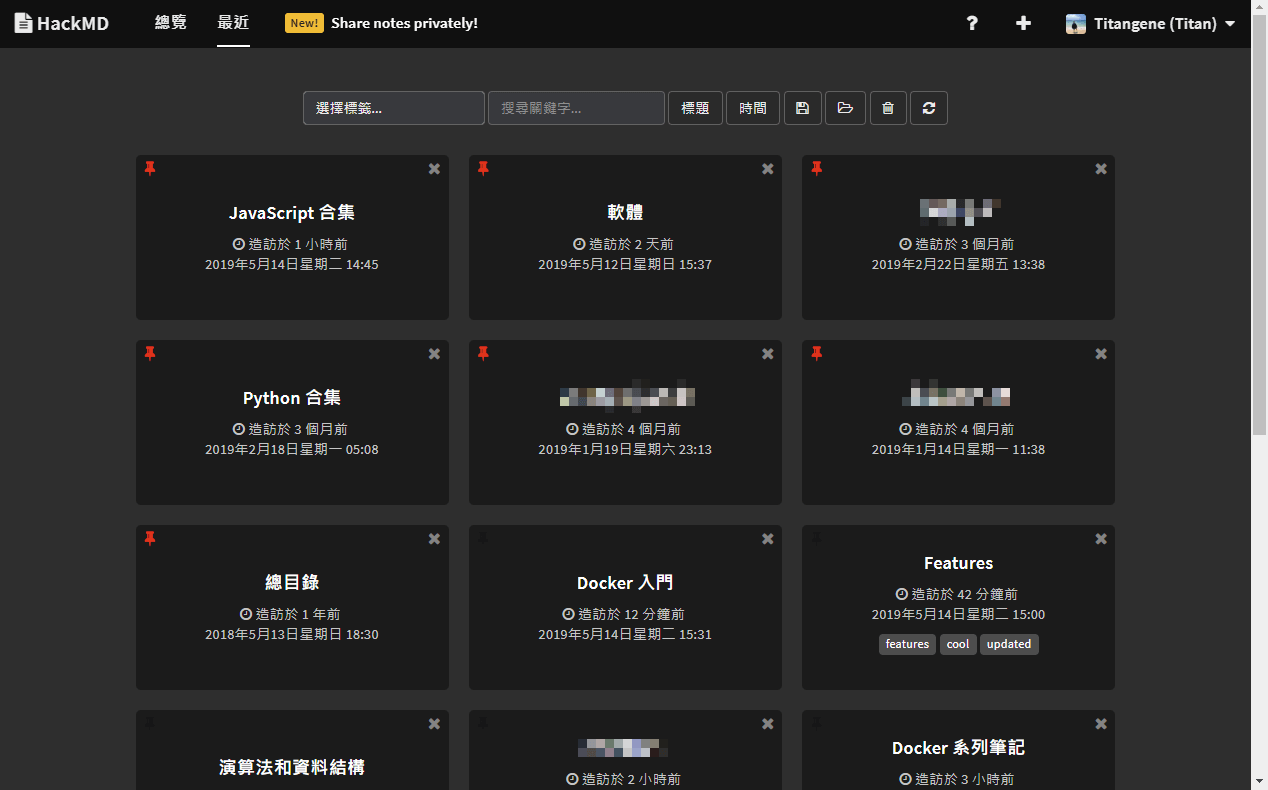This screenshot has height=790, width=1268.
Task: Remove the Python 合集 card
Action: (x=434, y=354)
